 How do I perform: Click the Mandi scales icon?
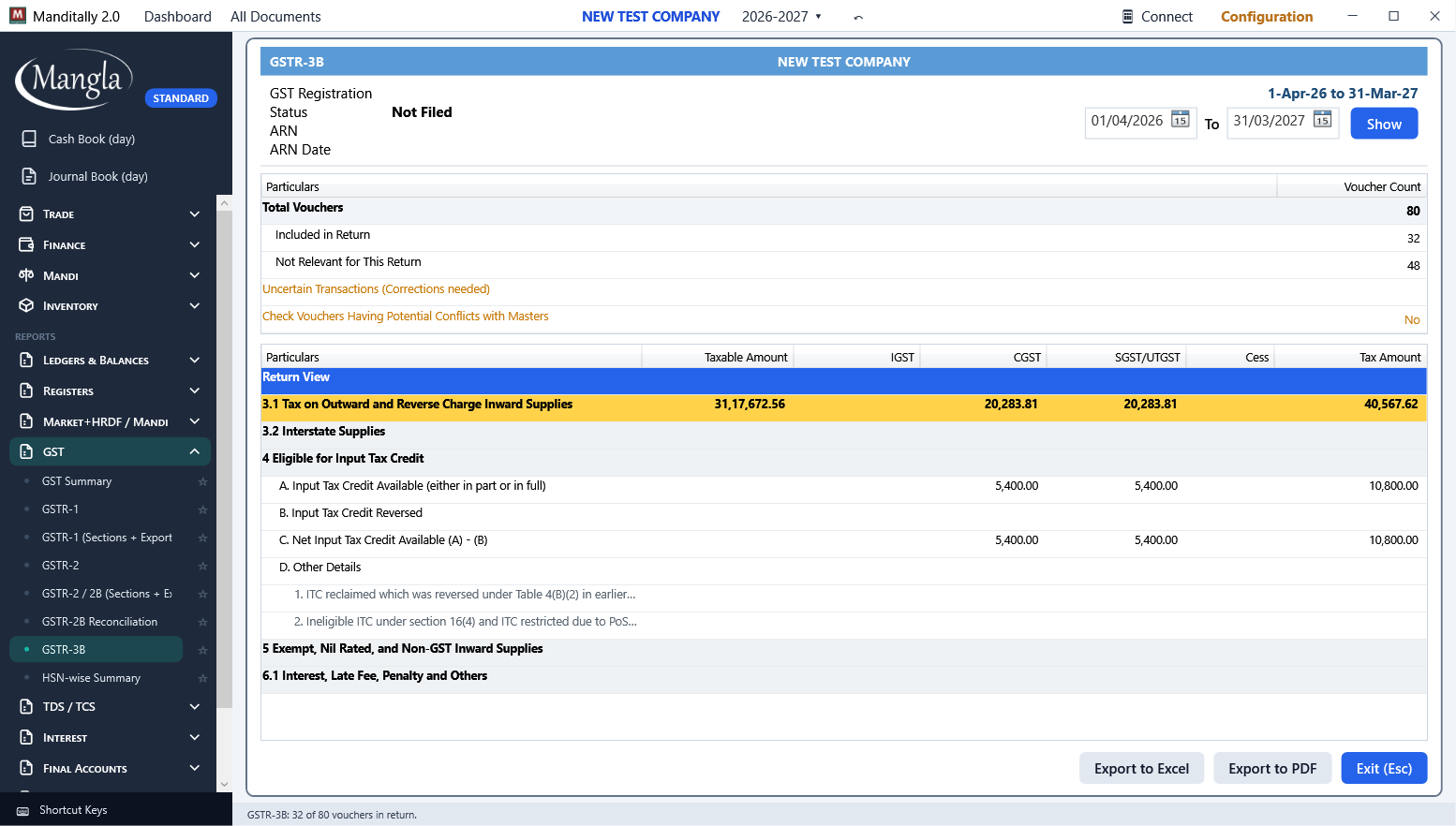pos(26,275)
